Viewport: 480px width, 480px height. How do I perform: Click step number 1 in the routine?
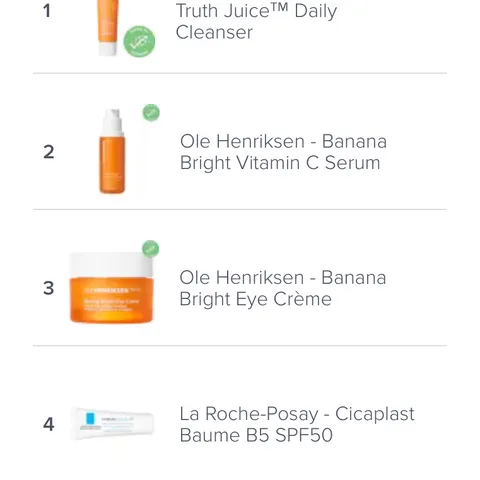47,11
